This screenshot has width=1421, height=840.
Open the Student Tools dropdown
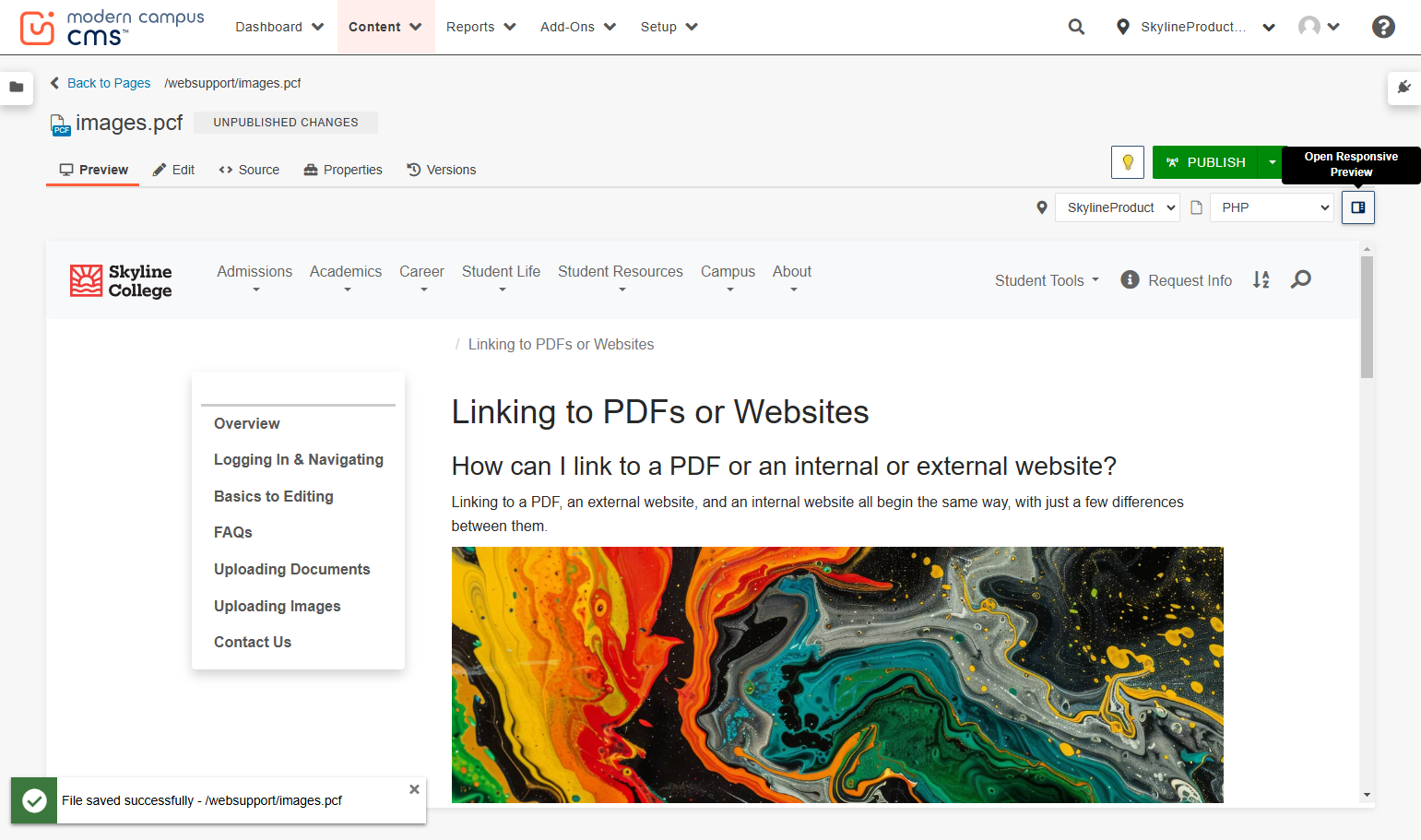point(1047,280)
